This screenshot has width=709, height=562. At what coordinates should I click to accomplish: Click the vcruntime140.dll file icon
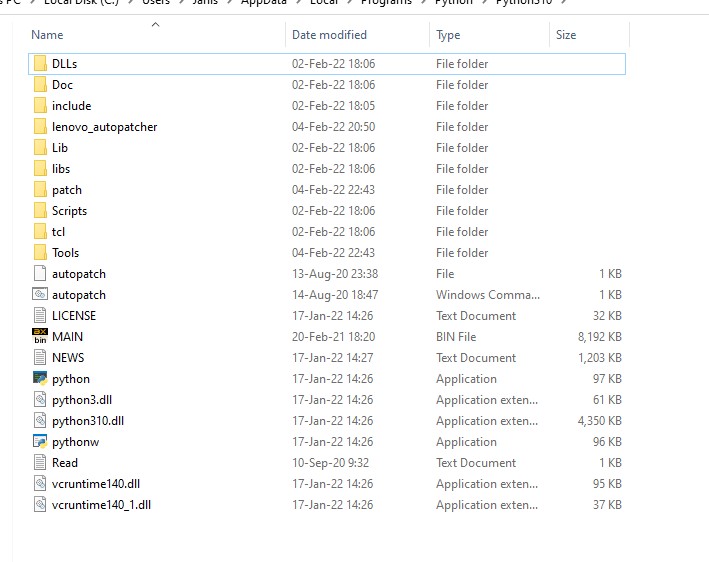pos(40,484)
